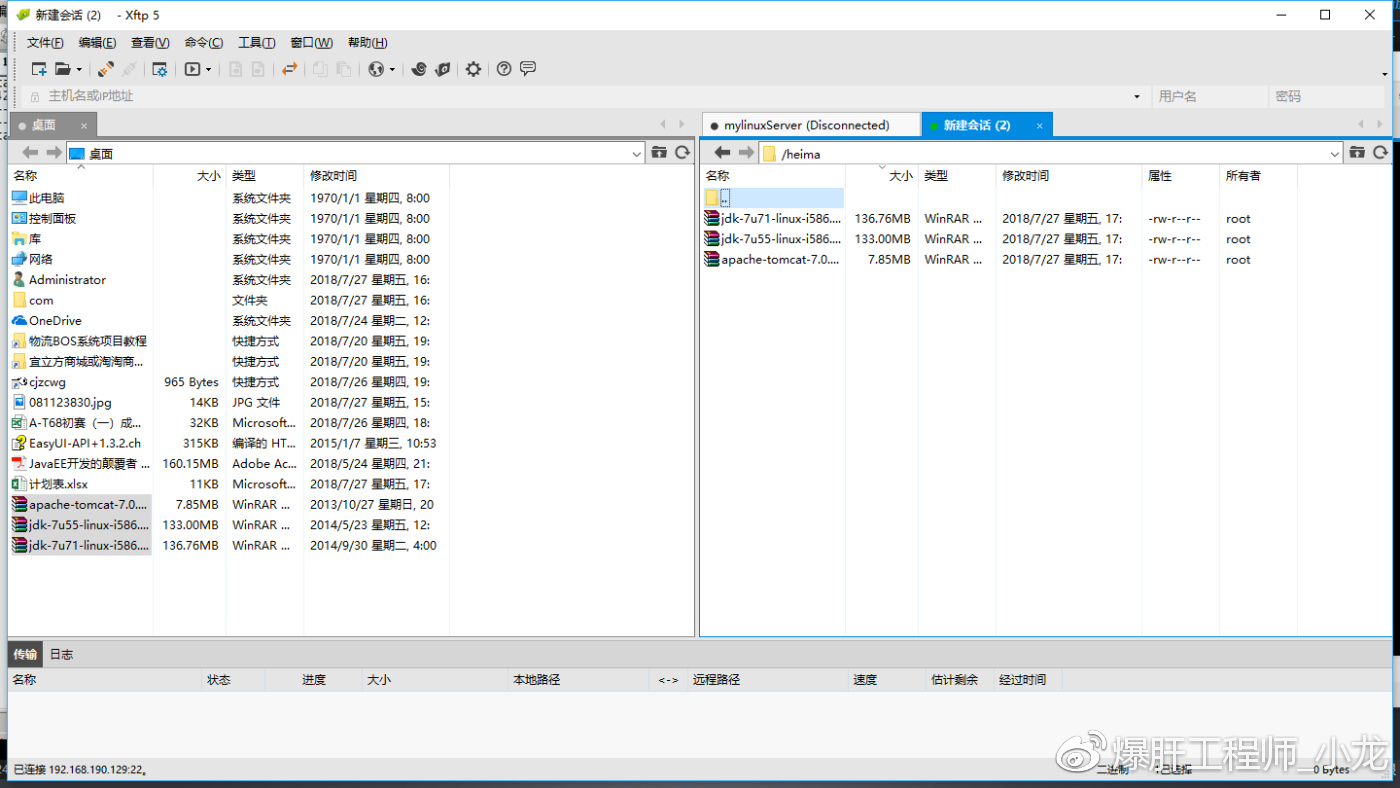This screenshot has width=1400, height=788.
Task: Refresh the local pane file list
Action: click(x=683, y=153)
